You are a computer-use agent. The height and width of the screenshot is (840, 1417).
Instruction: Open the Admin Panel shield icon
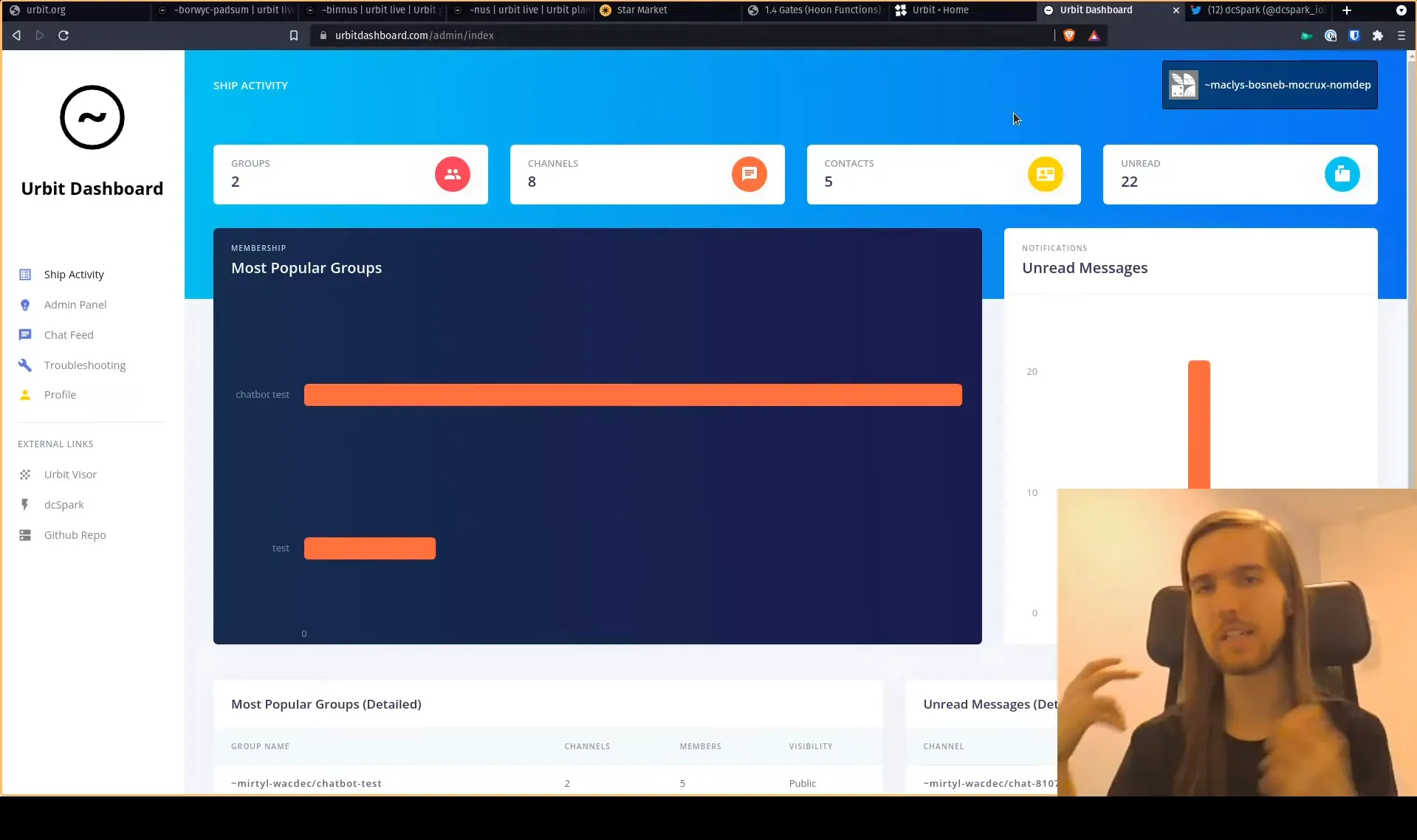[25, 304]
